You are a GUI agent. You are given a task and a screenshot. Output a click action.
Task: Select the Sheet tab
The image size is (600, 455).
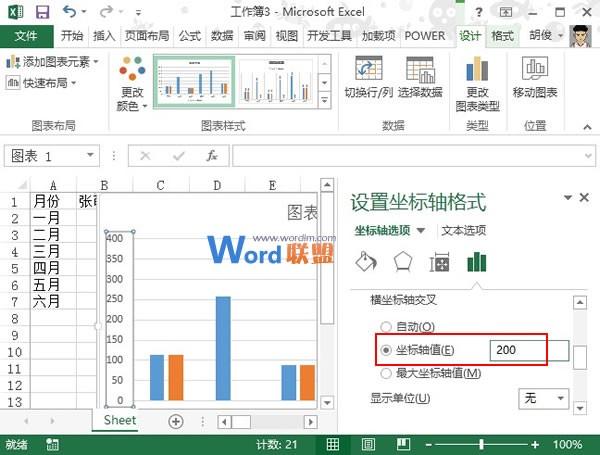click(120, 420)
